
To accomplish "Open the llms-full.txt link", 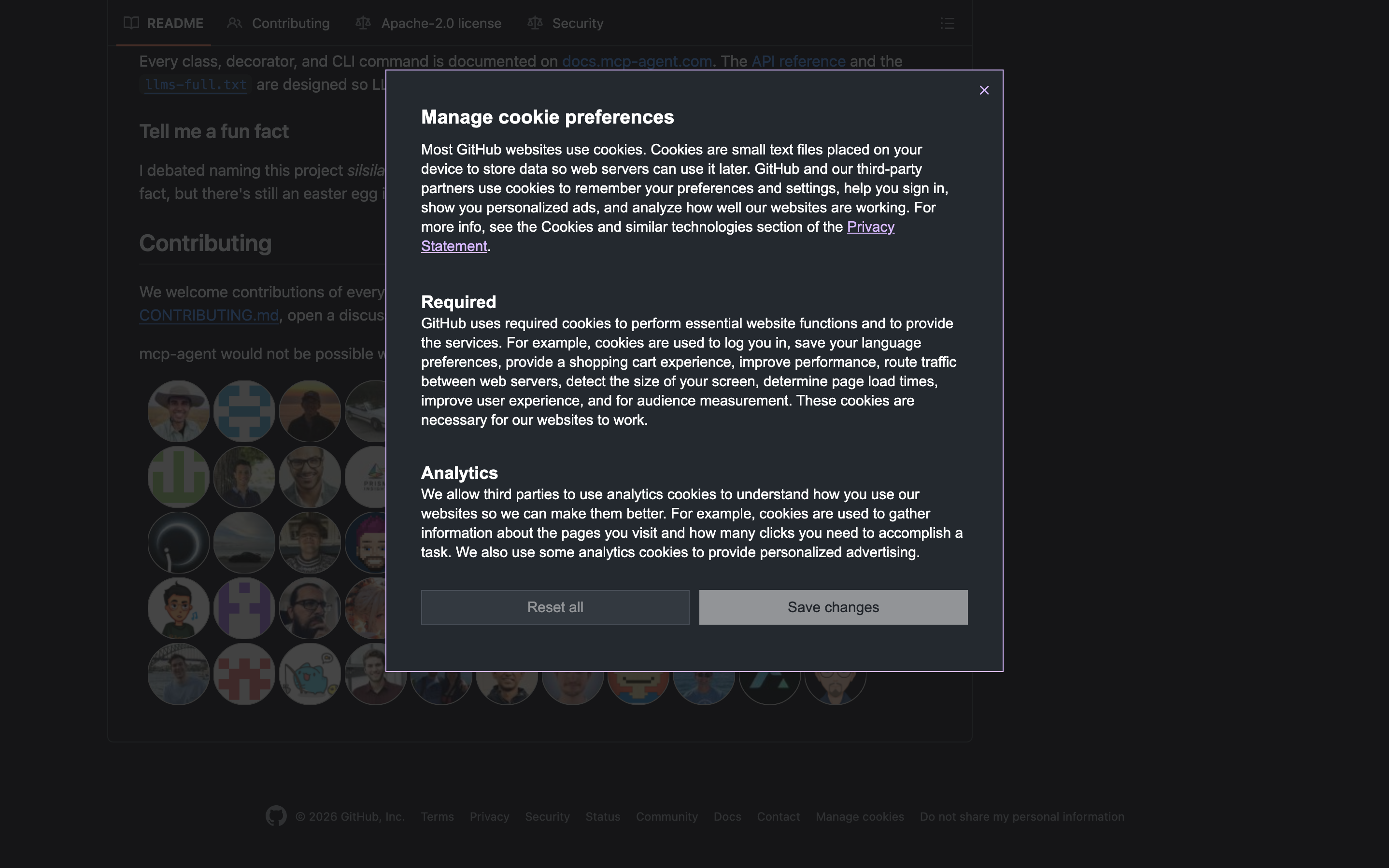I will [196, 85].
